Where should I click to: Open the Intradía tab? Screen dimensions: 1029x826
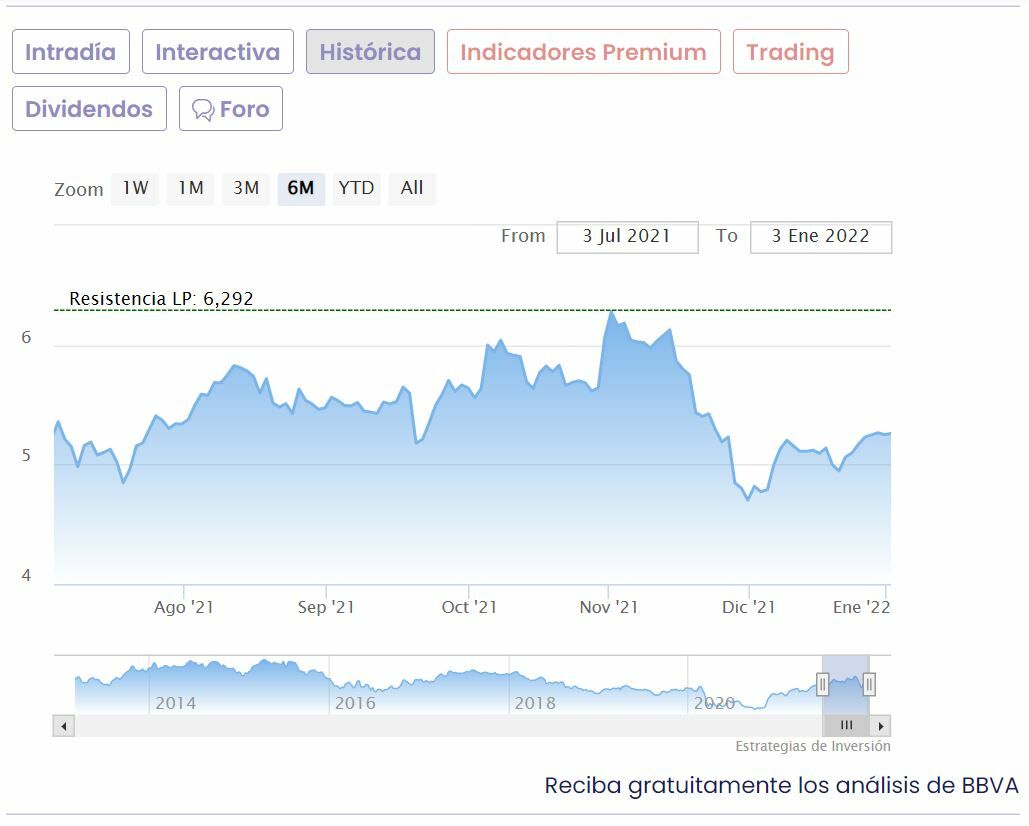(x=71, y=52)
